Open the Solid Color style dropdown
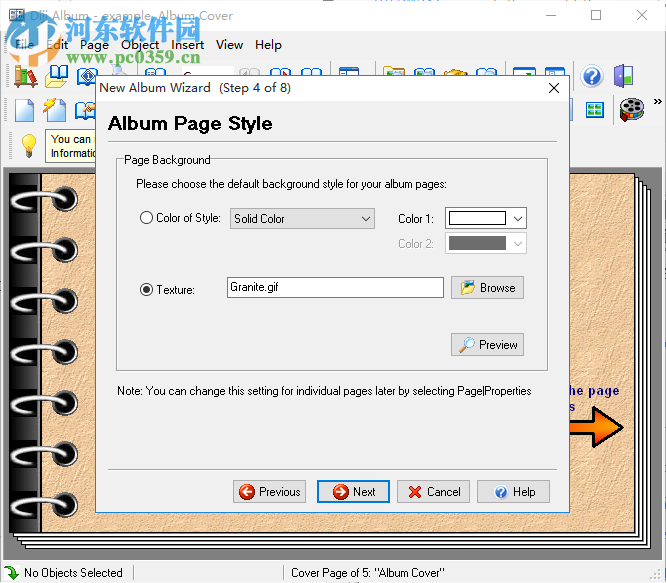Viewport: 666px width, 583px height. tap(302, 219)
